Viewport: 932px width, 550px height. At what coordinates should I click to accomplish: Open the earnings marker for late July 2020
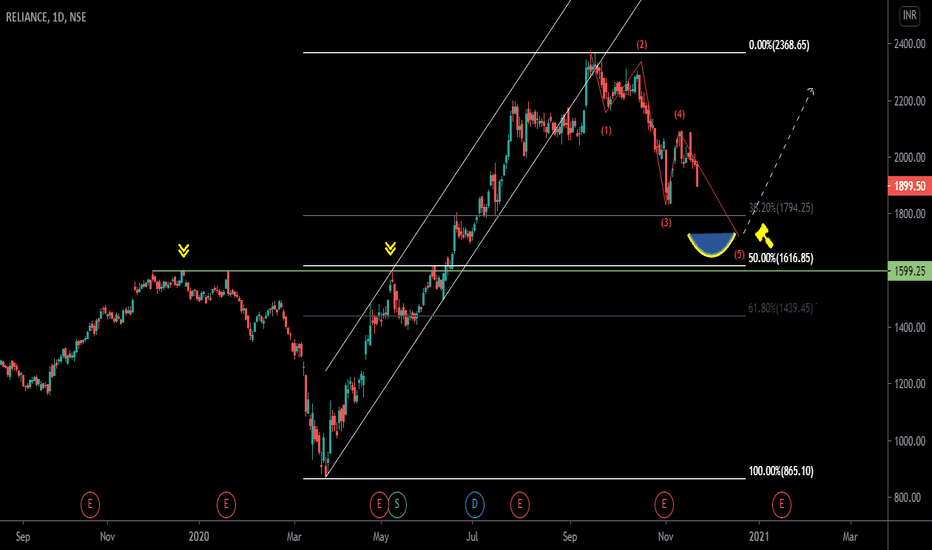pos(519,504)
